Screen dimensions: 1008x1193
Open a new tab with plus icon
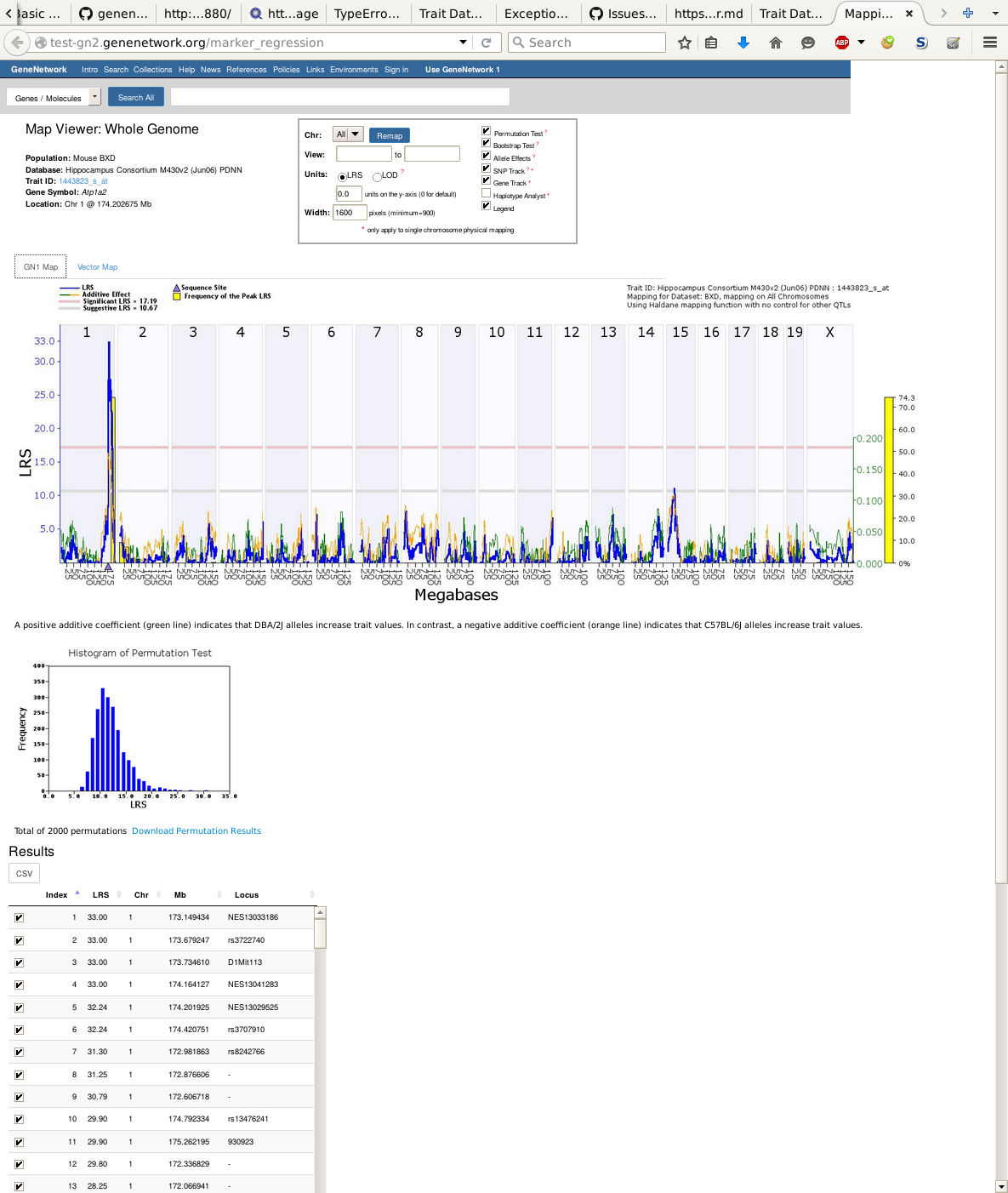tap(967, 13)
